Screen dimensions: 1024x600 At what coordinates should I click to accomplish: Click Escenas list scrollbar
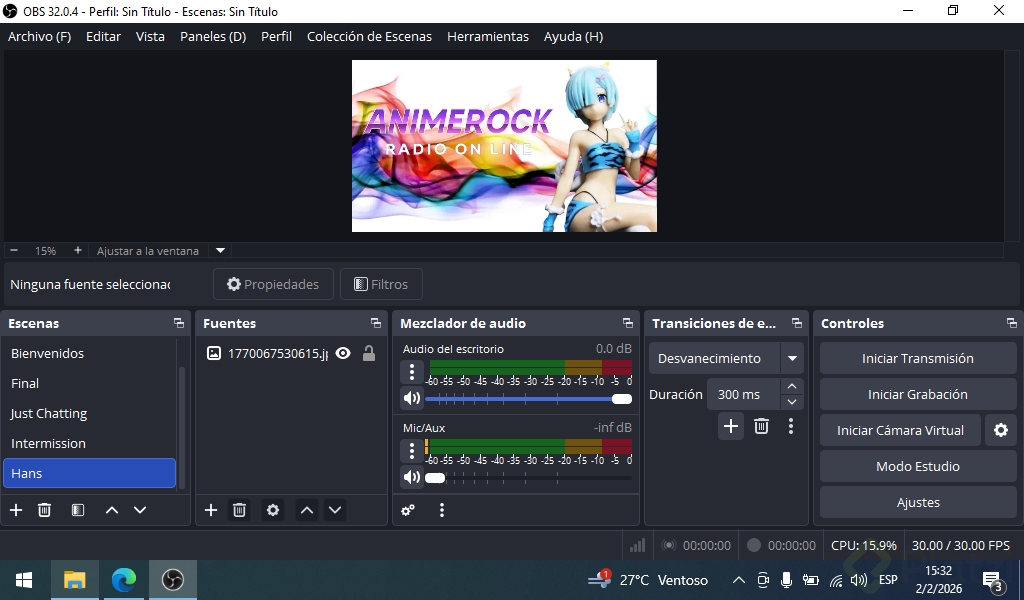[182, 428]
